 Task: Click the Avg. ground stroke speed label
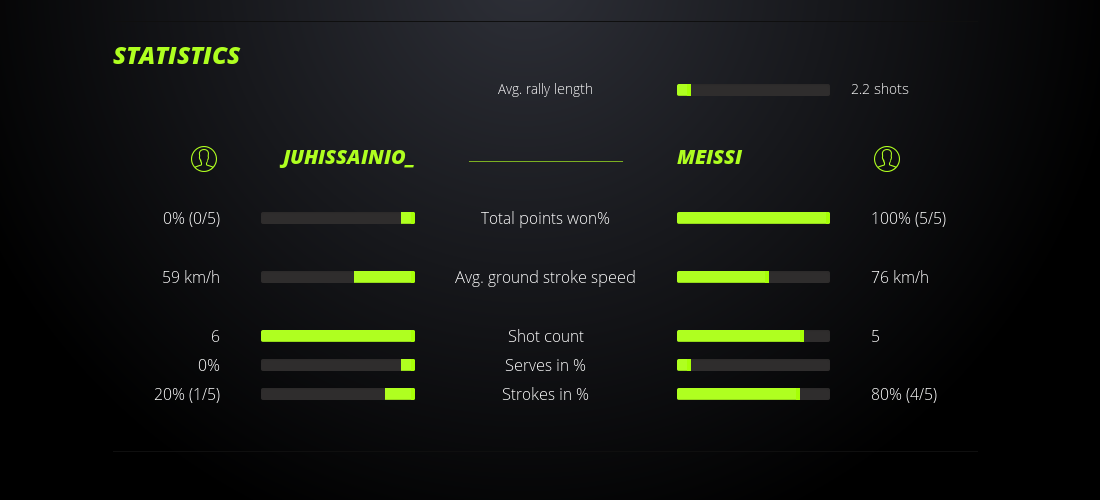pos(545,277)
